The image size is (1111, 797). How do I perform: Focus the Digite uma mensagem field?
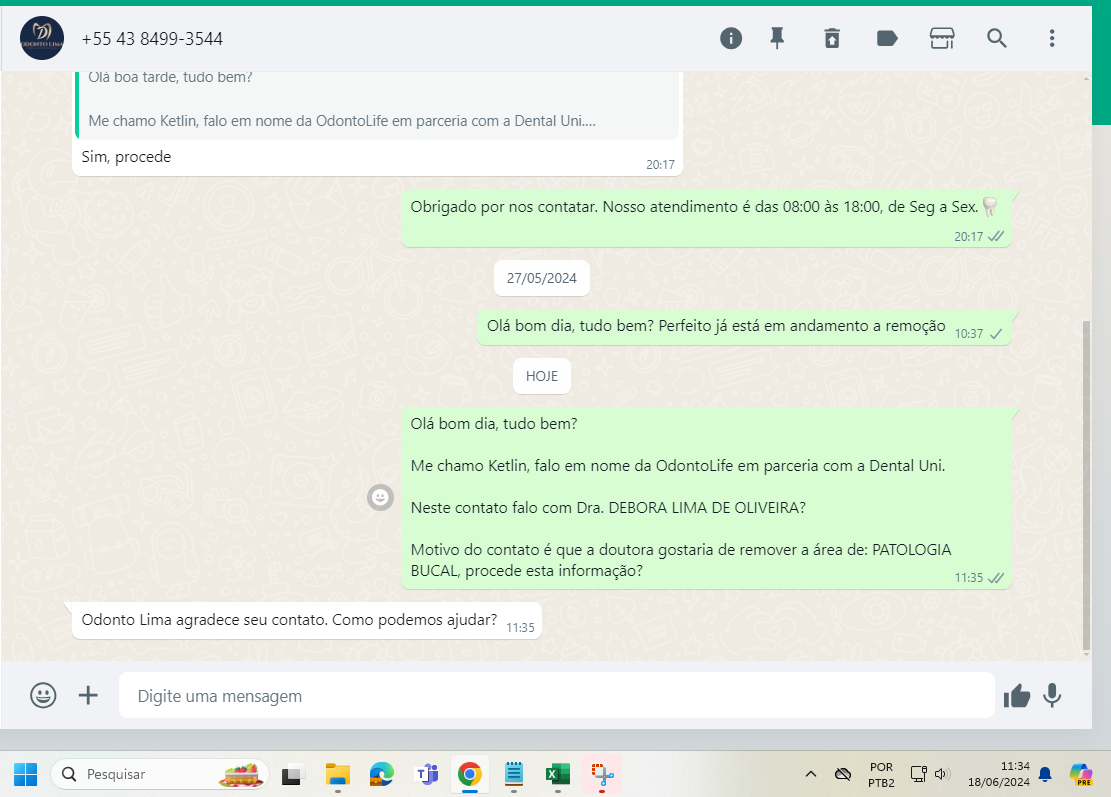pos(556,696)
